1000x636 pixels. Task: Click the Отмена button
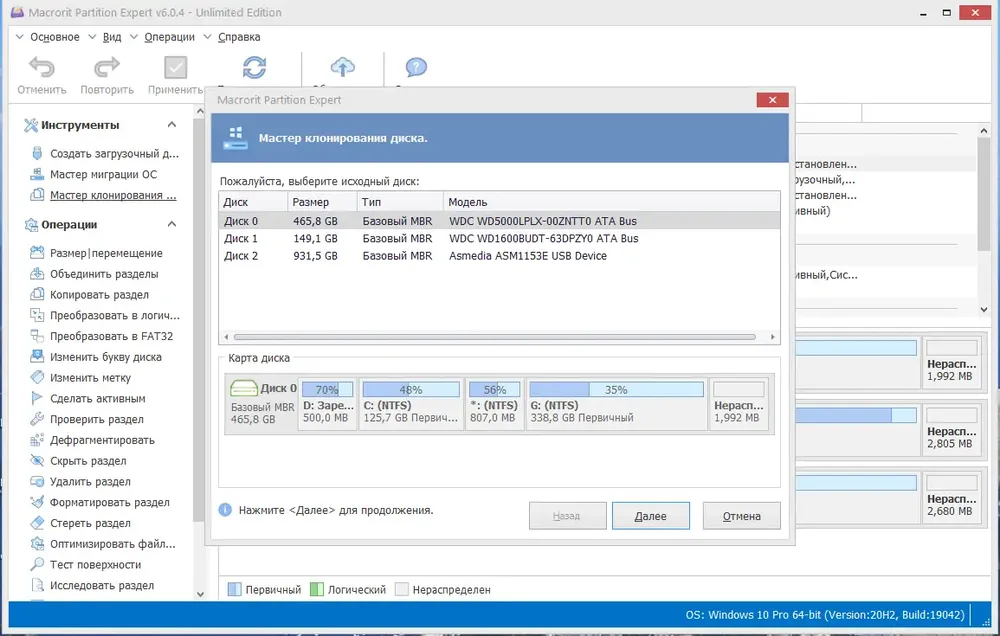click(742, 516)
